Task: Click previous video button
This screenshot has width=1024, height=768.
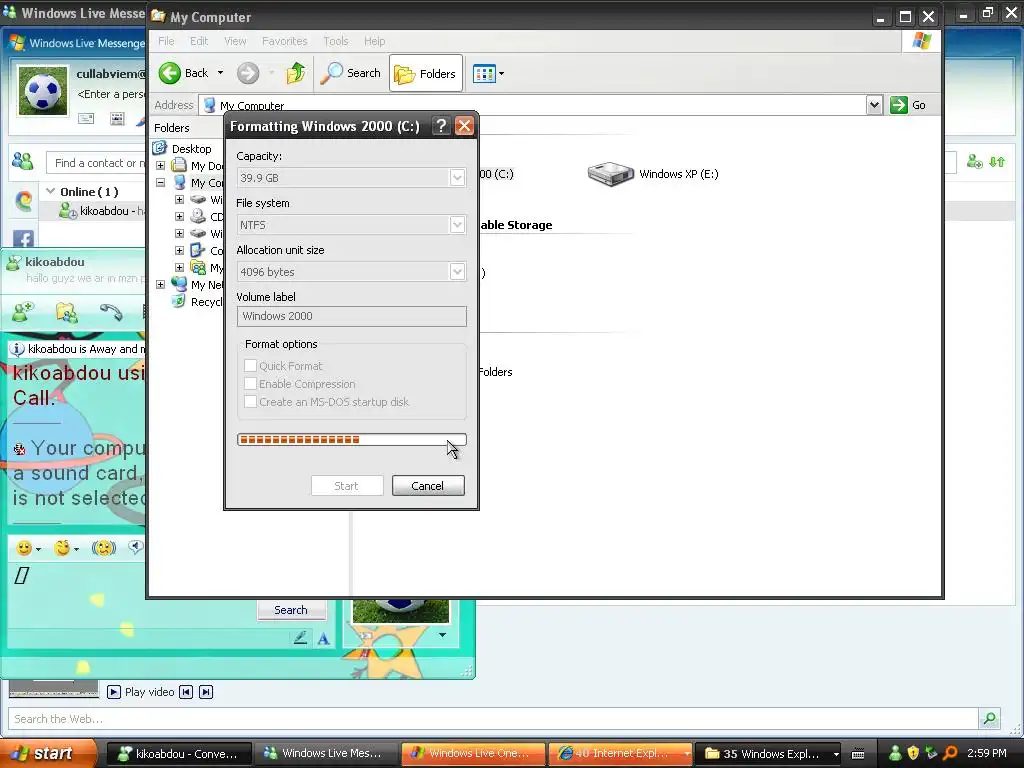Action: [x=186, y=692]
